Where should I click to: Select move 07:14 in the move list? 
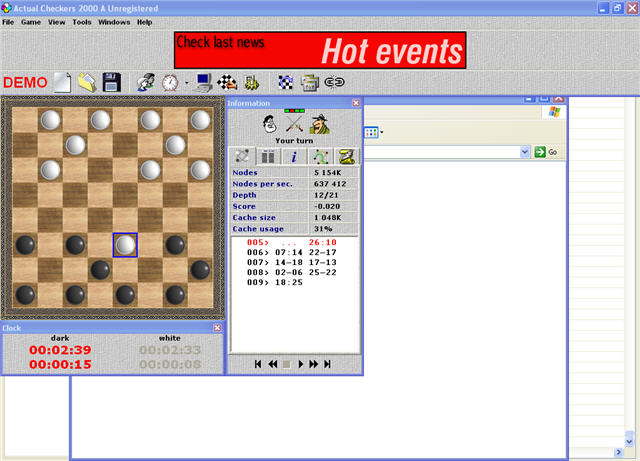pyautogui.click(x=289, y=252)
